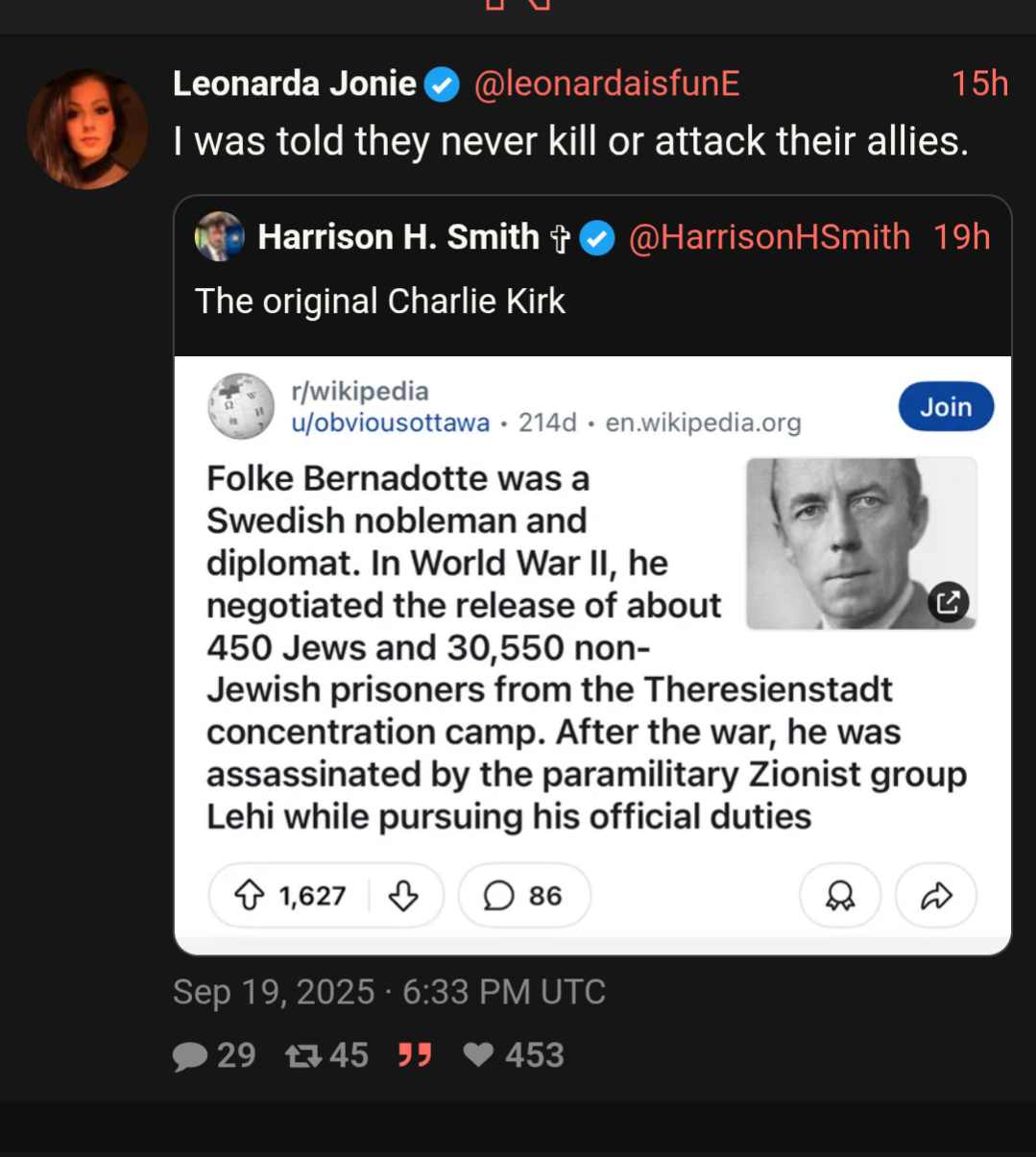The image size is (1036, 1157).
Task: Click the Reddit share arrow icon
Action: pos(936,896)
